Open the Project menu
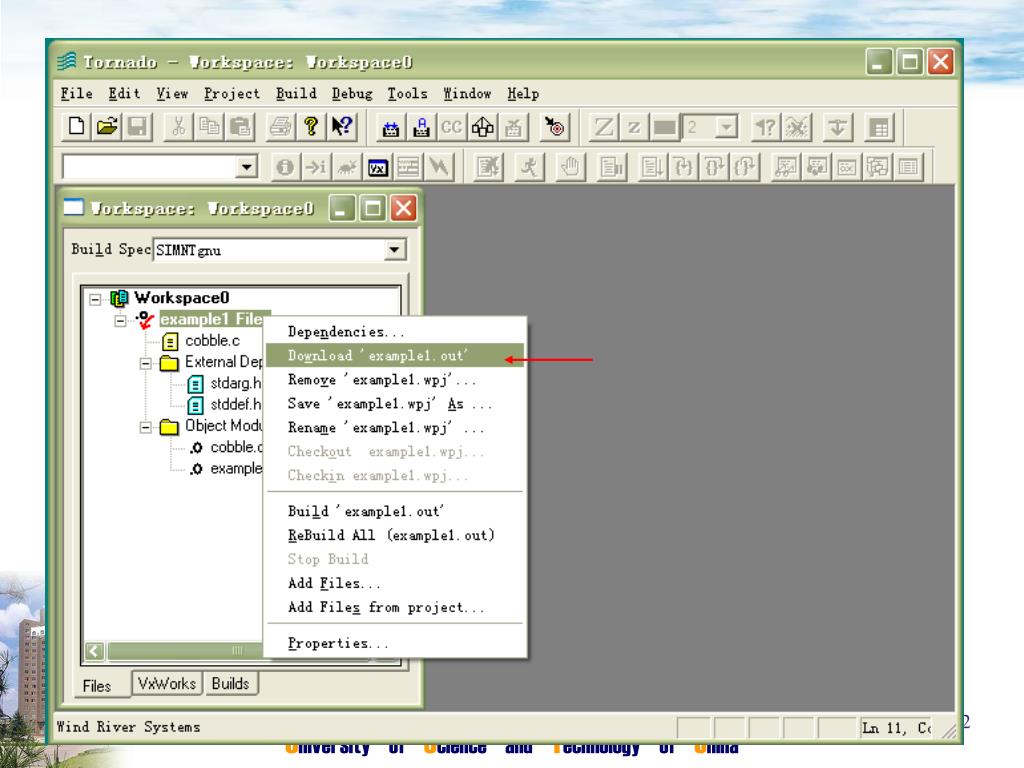Screen dimensions: 1024x768 [x=232, y=93]
